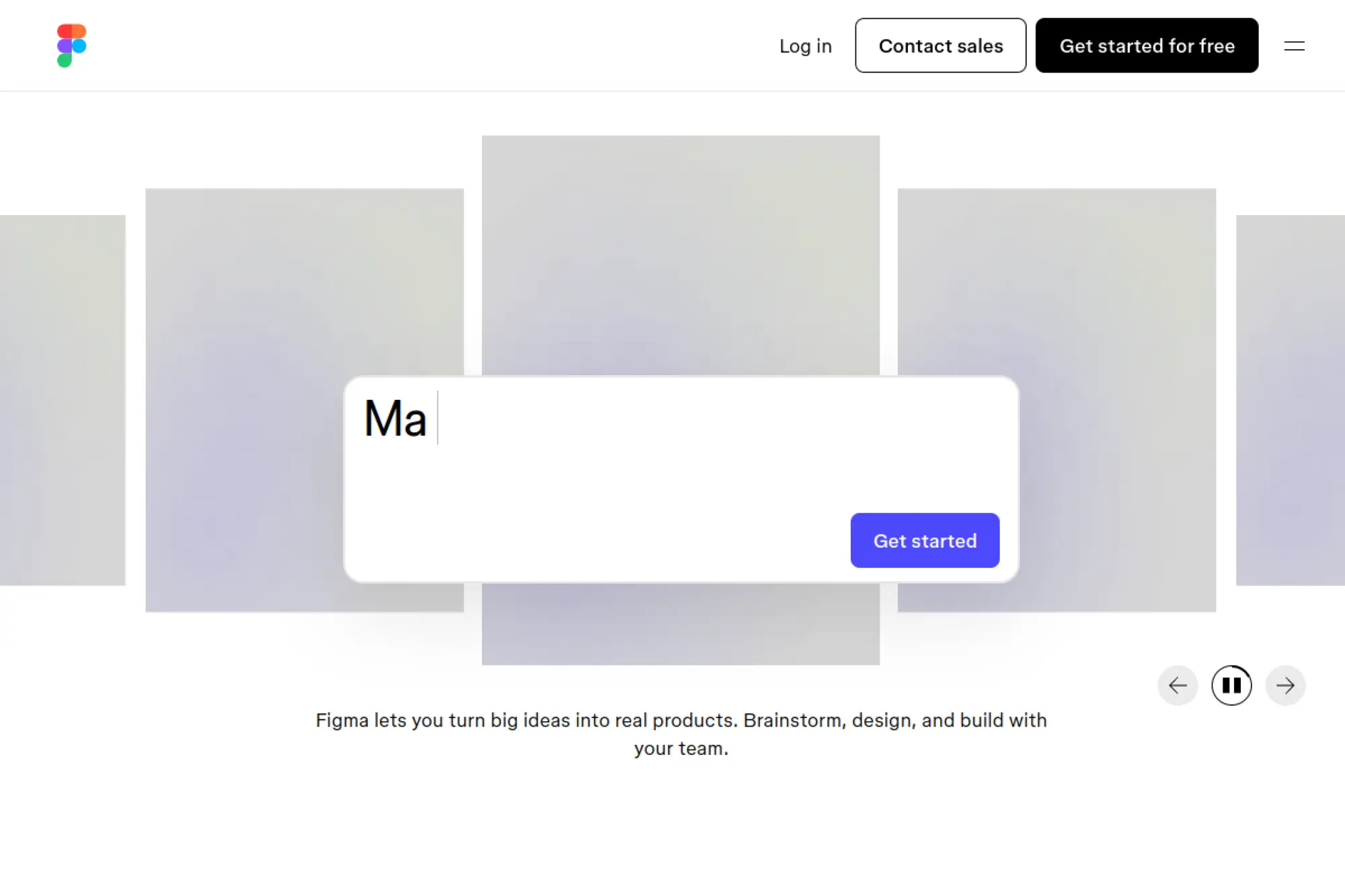Click the Log in link
This screenshot has height=896, width=1345.
click(805, 46)
